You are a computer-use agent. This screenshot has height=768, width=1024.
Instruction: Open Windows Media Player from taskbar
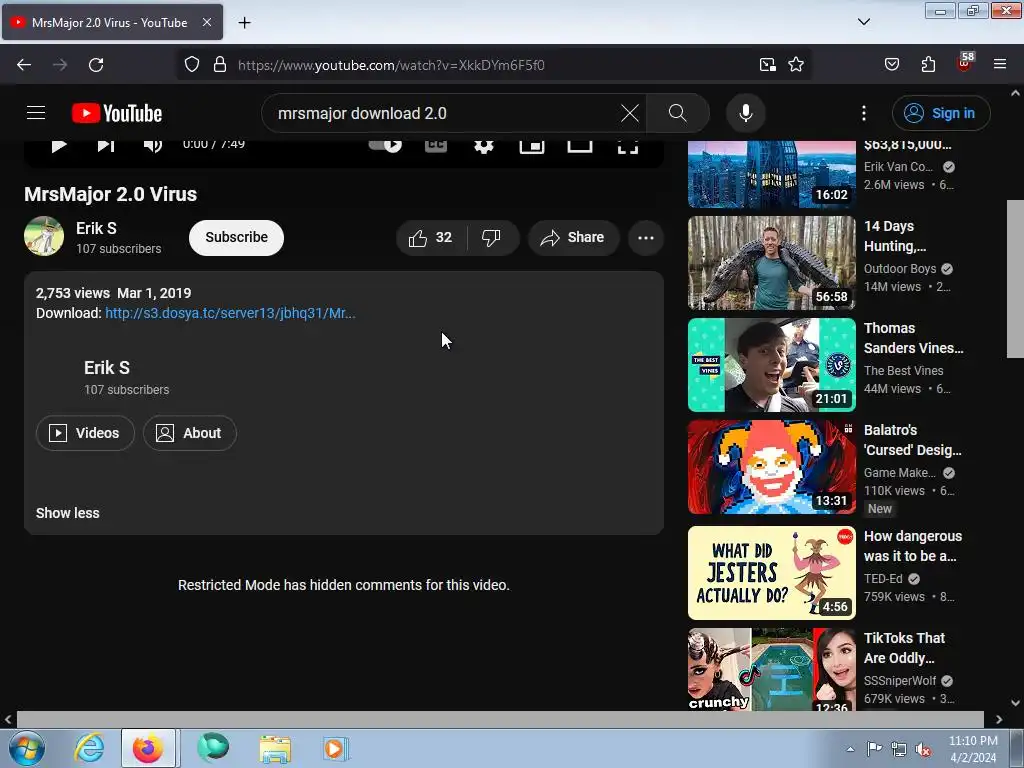tap(336, 749)
